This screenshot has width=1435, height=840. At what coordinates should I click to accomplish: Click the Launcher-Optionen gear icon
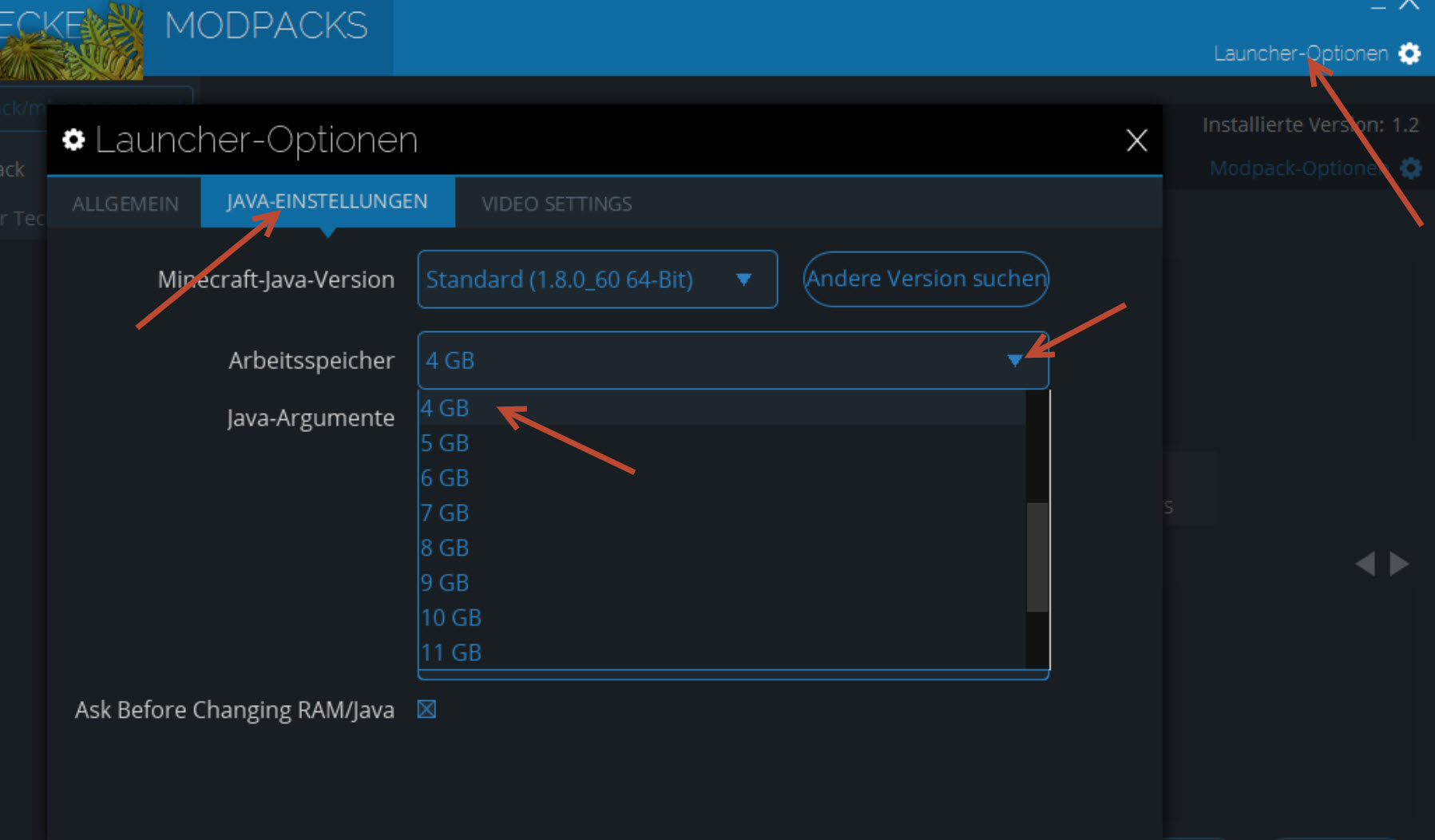point(1409,53)
